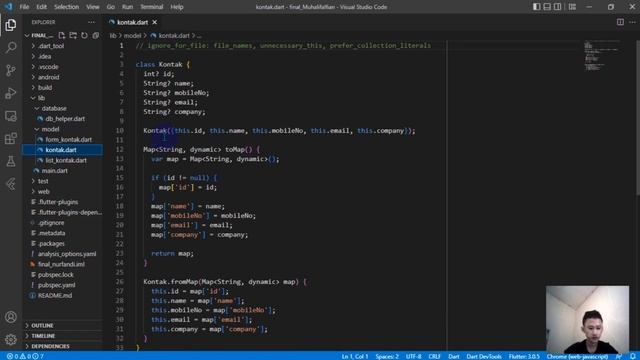This screenshot has width=640, height=360.
Task: Click errors and warnings status indicator
Action: [25, 356]
